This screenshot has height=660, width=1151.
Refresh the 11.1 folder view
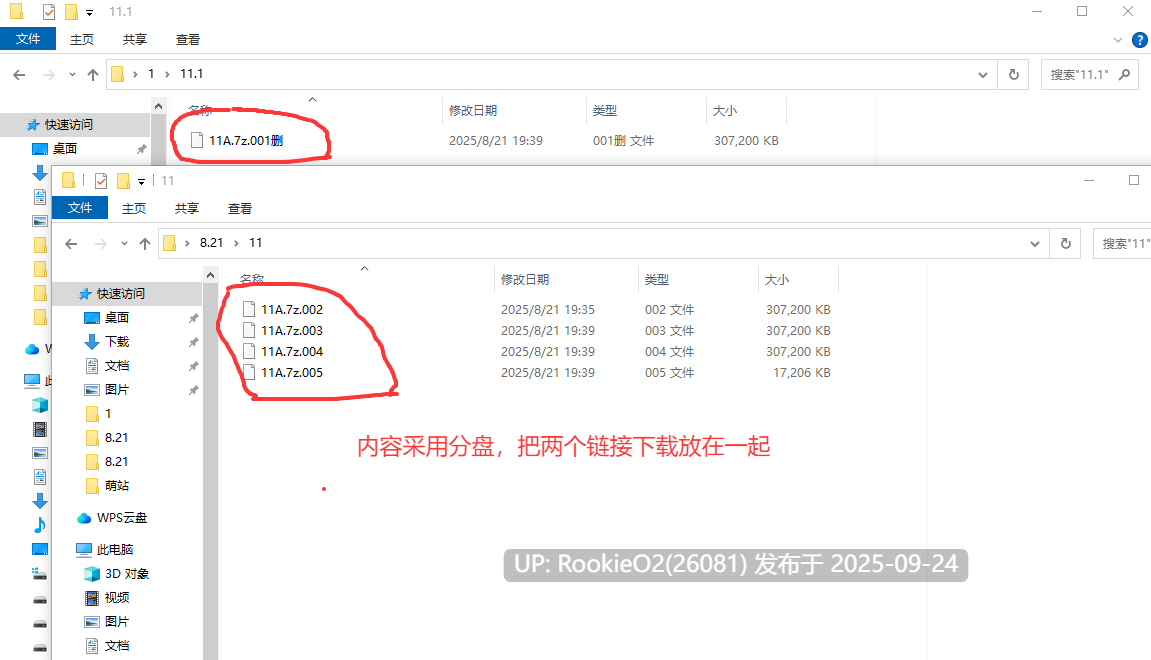coord(1014,75)
